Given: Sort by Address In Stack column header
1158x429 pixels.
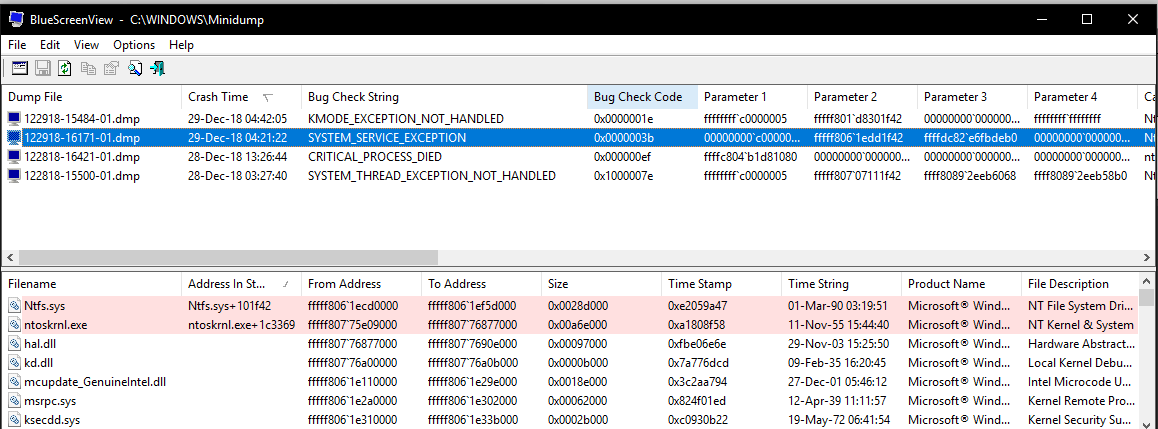Looking at the screenshot, I should click(x=241, y=284).
